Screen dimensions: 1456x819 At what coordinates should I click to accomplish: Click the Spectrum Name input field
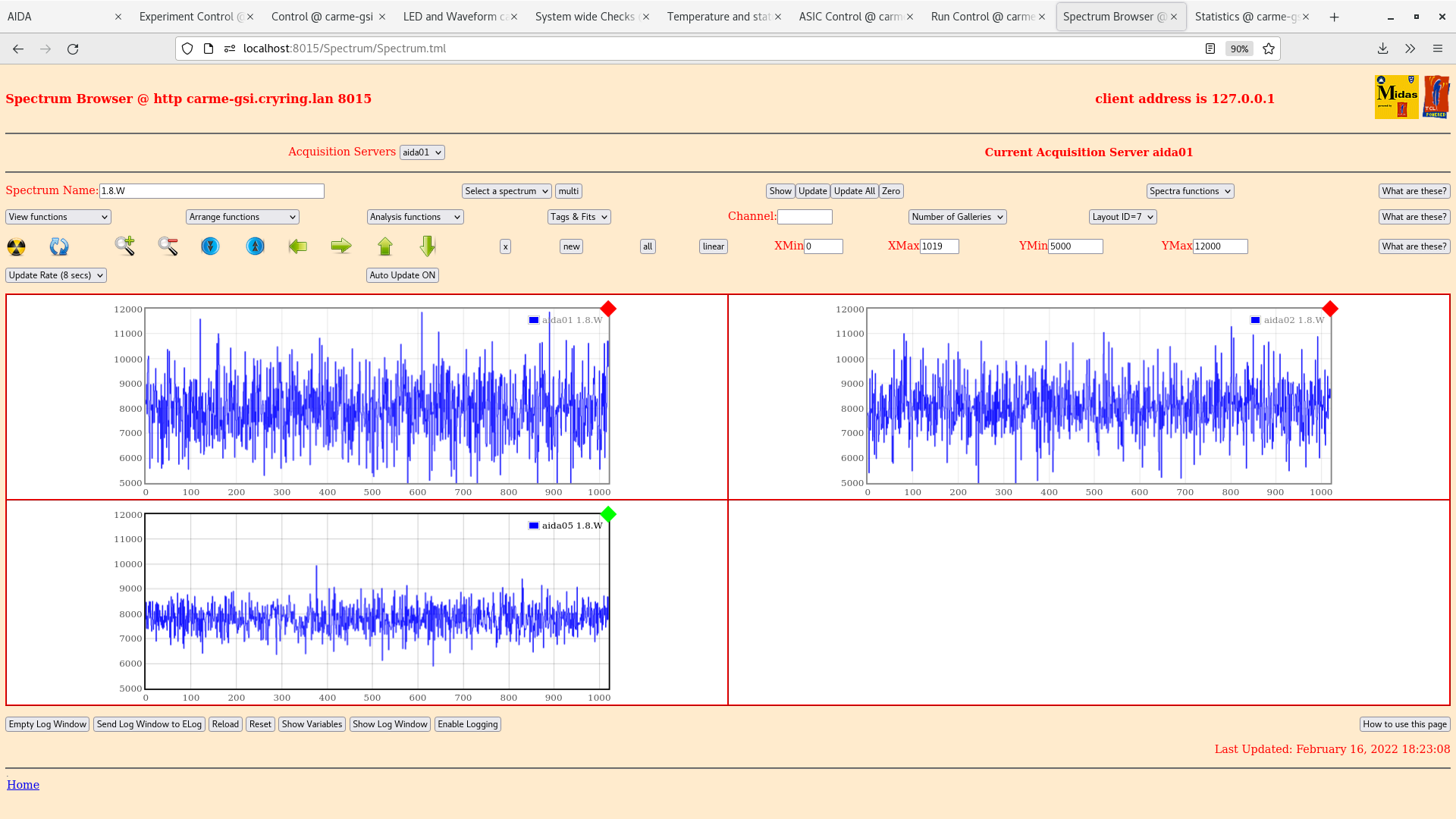(212, 191)
